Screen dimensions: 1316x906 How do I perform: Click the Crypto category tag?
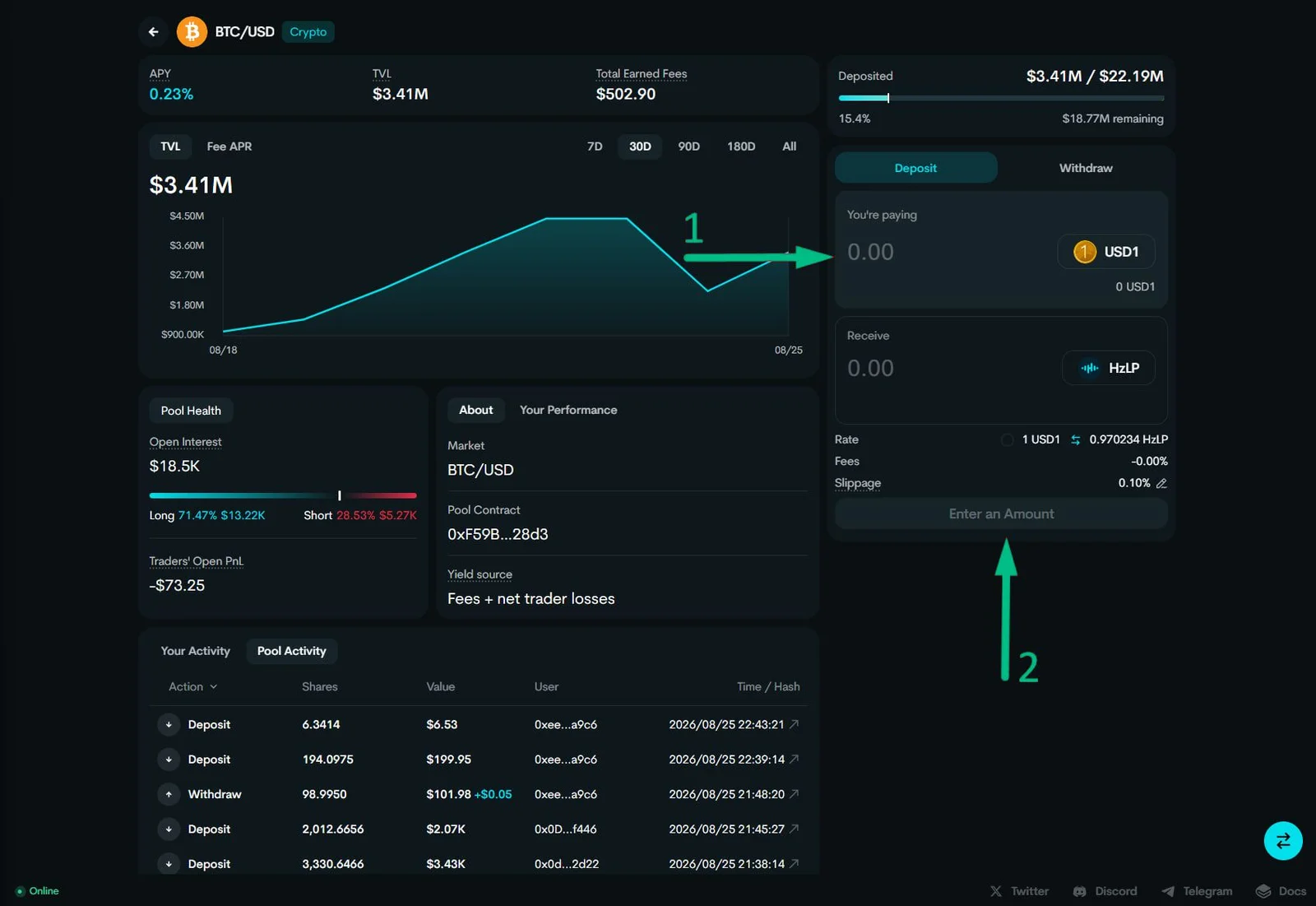point(308,32)
